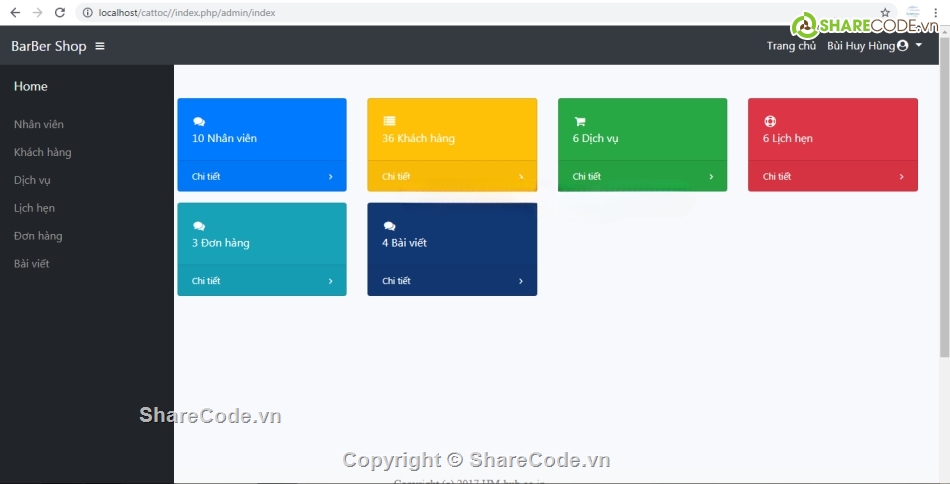Screen dimensions: 950x484
Task: Open the Chrome three-dot menu
Action: tap(935, 13)
